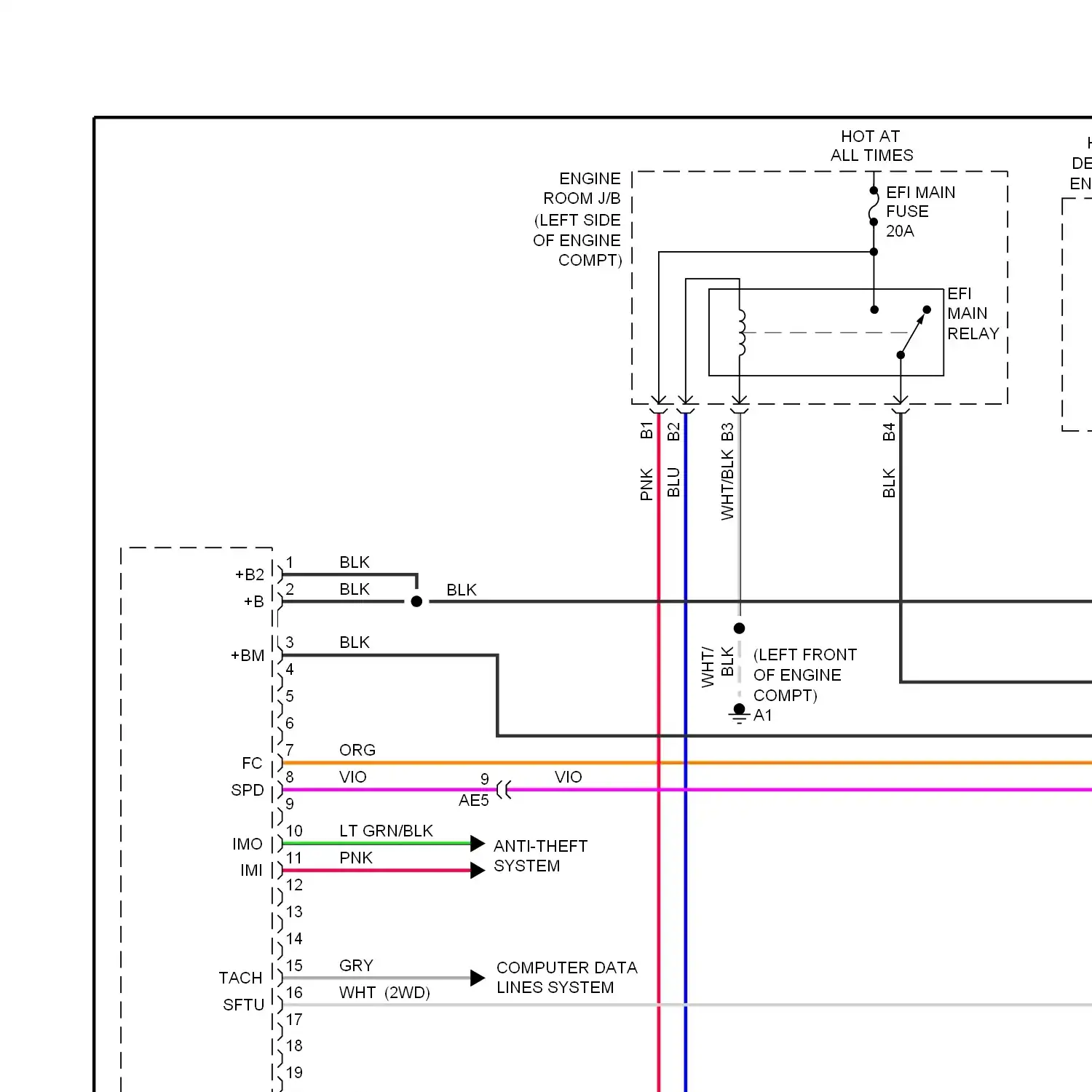This screenshot has width=1092, height=1092.
Task: Click the EFI main fuse symbol
Action: tap(874, 206)
